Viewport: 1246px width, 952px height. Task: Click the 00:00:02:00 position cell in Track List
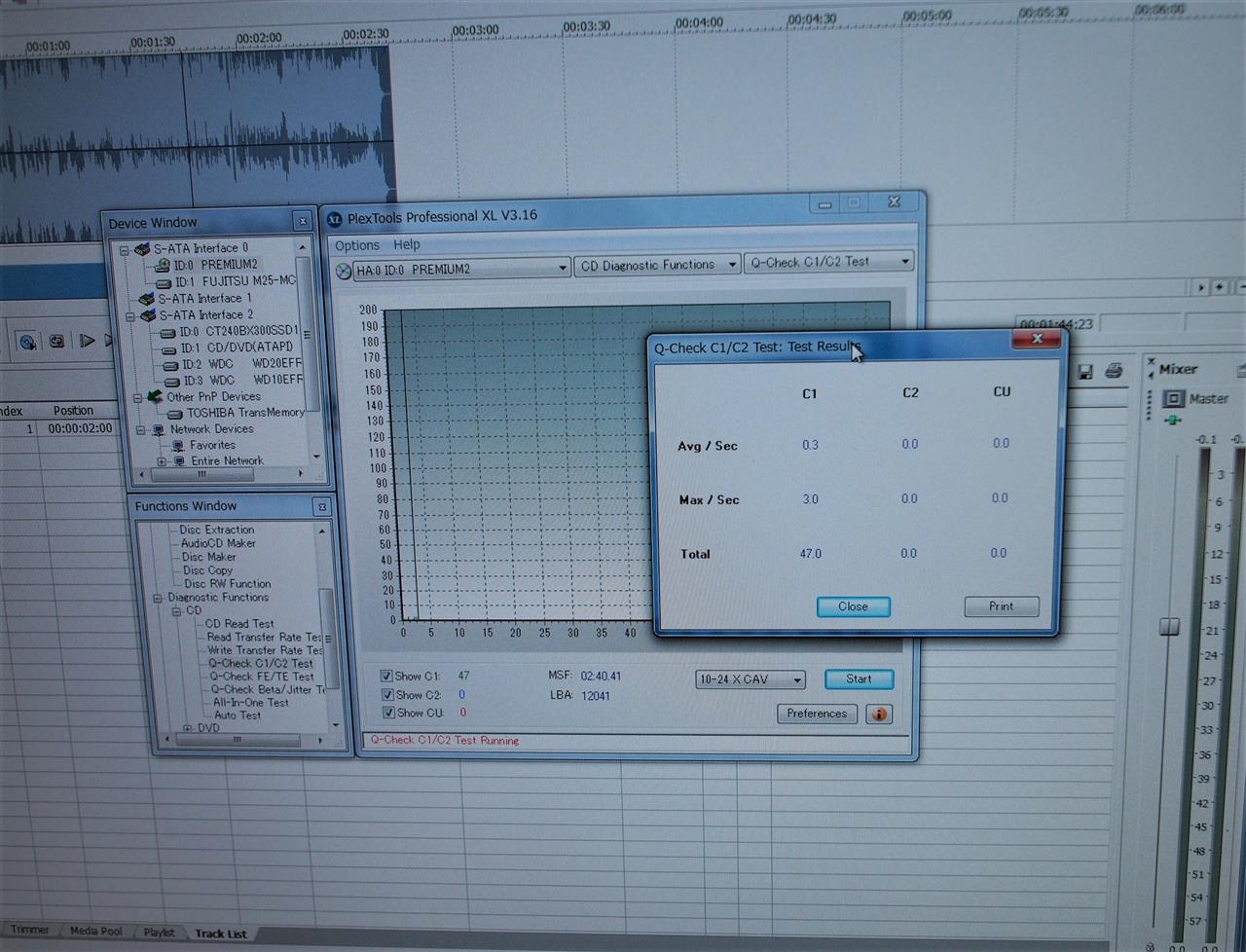80,428
